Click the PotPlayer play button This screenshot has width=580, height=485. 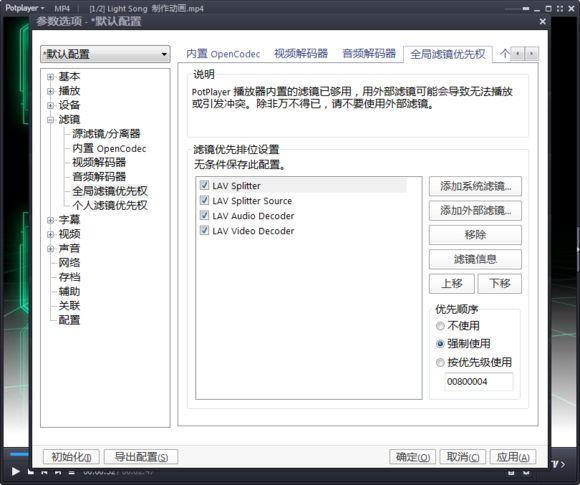(15, 471)
